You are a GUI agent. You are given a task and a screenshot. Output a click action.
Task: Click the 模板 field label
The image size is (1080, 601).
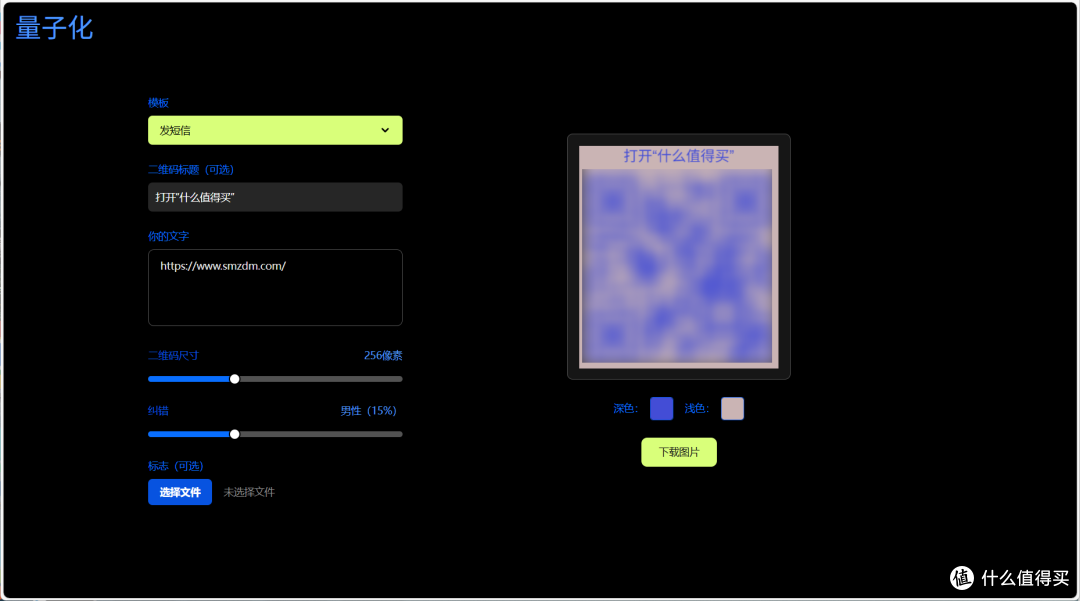tap(158, 103)
